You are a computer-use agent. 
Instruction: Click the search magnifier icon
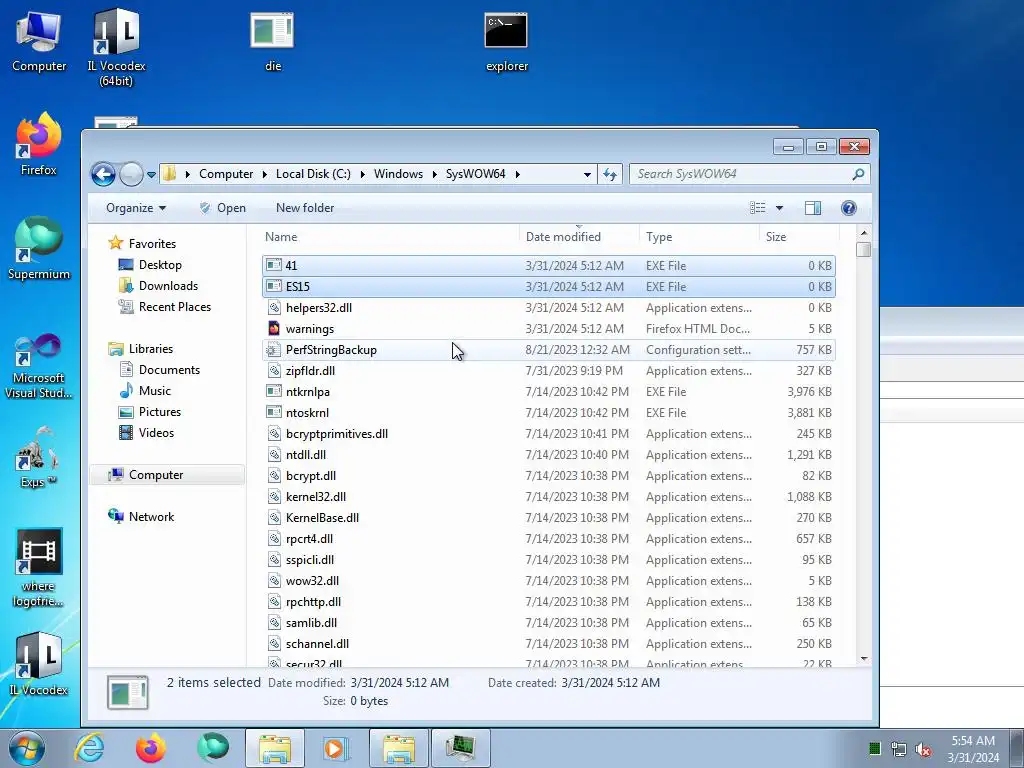(858, 174)
